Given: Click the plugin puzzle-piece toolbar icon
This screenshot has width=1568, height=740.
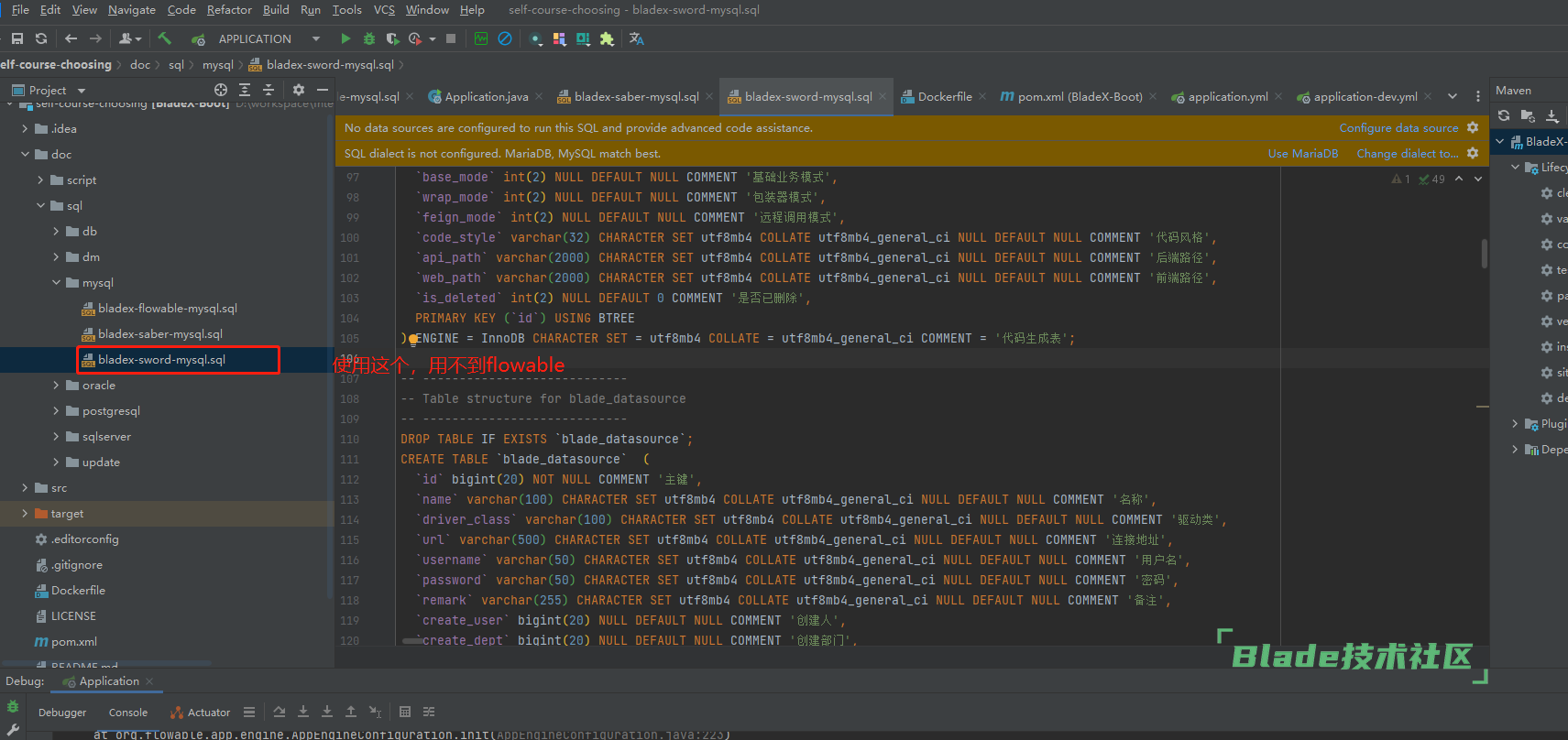Looking at the screenshot, I should coord(607,38).
